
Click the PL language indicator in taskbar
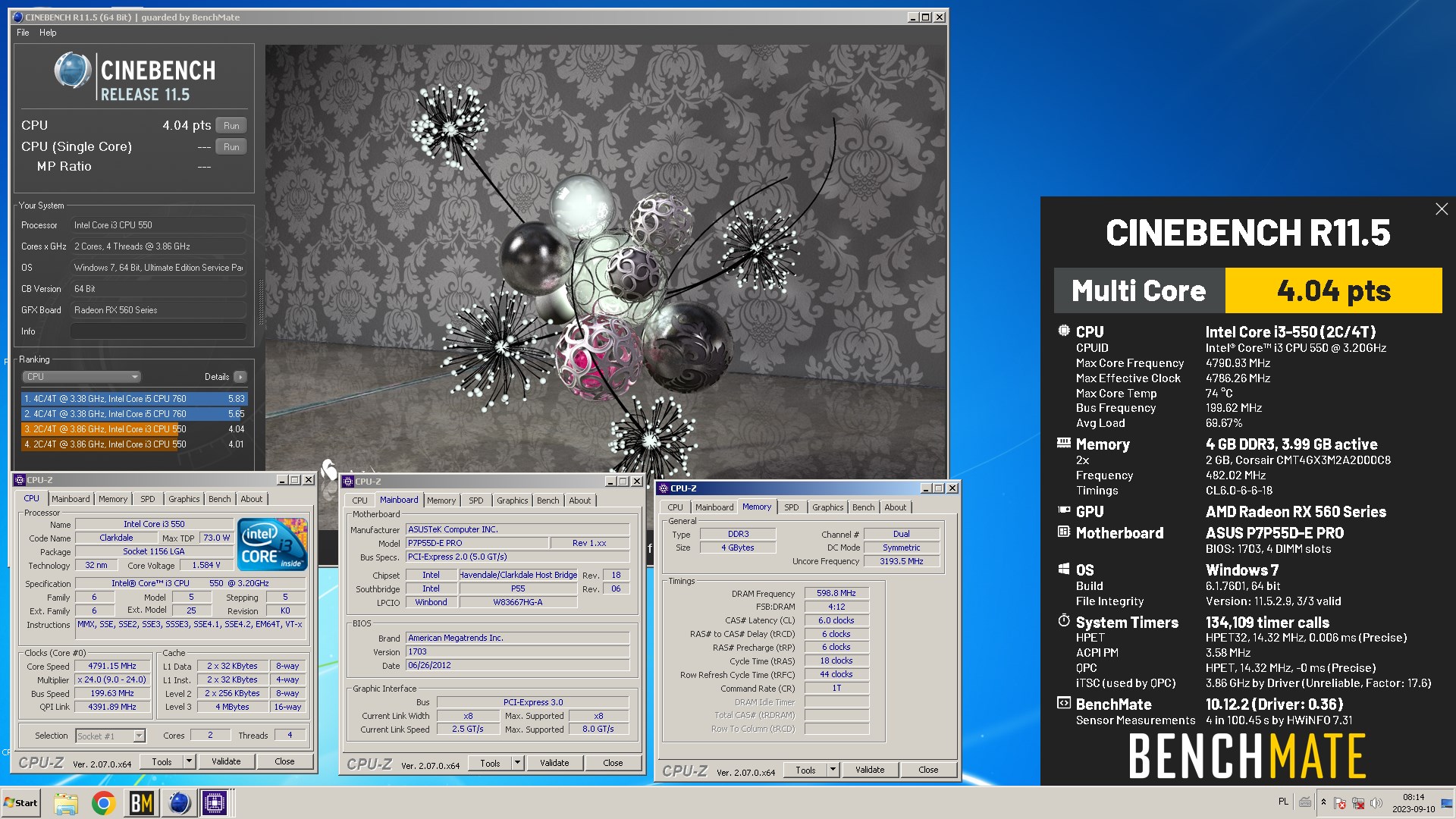click(1283, 802)
